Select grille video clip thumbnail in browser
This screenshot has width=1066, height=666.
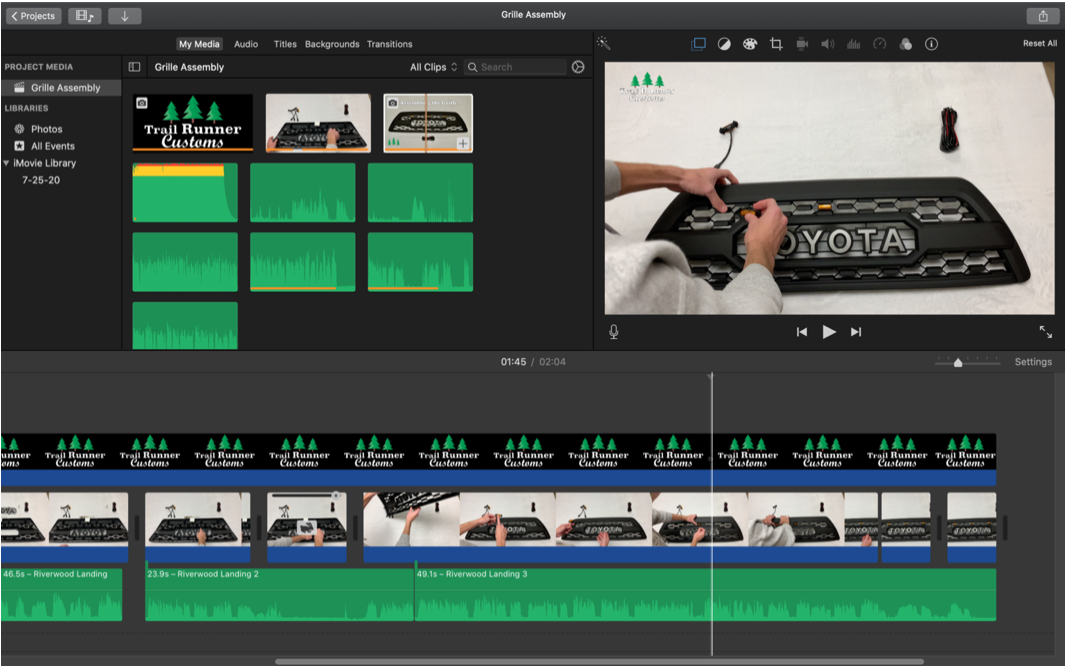(318, 122)
